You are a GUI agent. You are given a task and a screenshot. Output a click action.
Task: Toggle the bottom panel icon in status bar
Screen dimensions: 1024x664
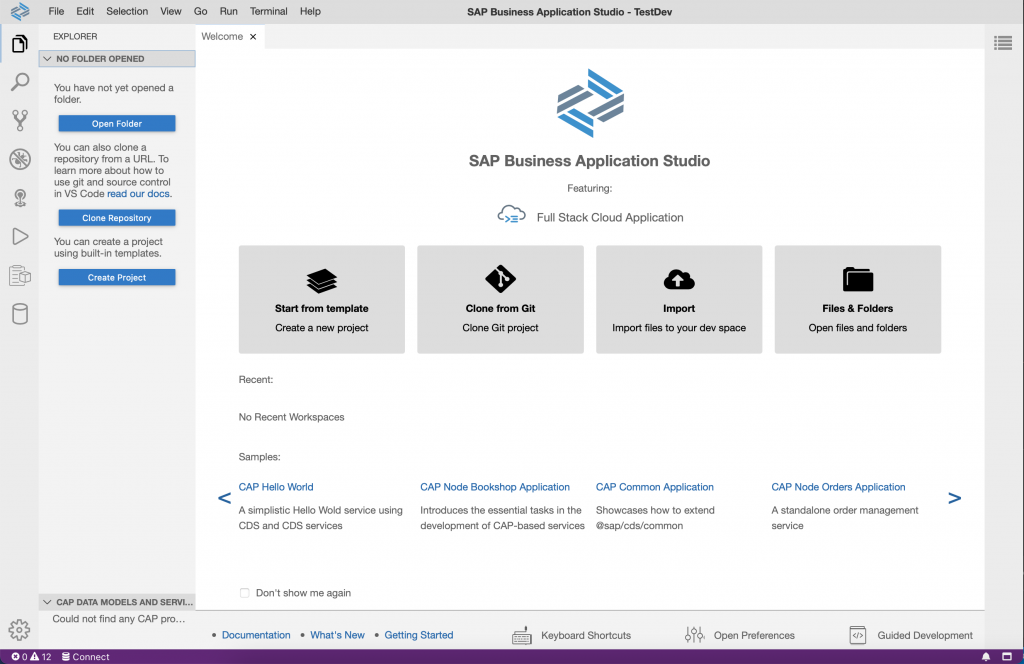(1007, 657)
